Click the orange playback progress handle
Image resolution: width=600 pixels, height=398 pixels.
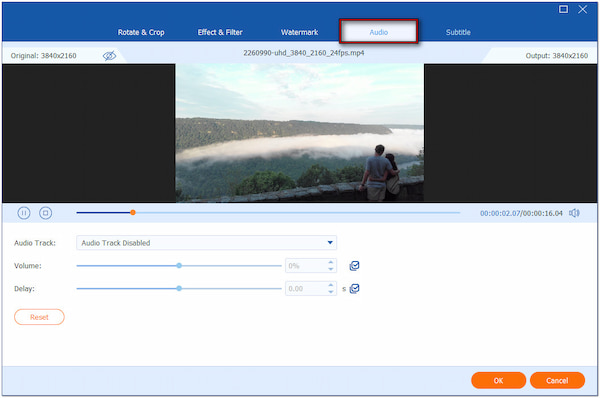133,212
